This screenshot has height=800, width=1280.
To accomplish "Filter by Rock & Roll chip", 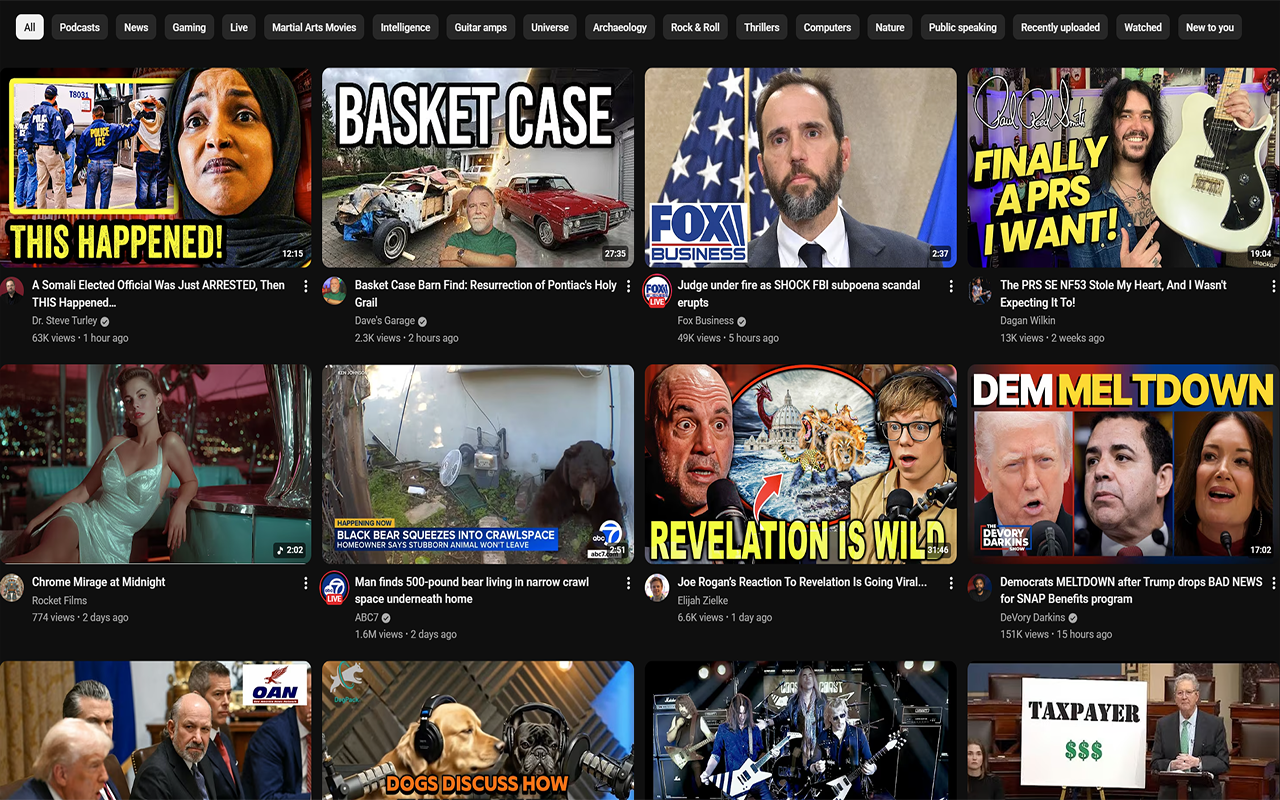I will coord(695,27).
